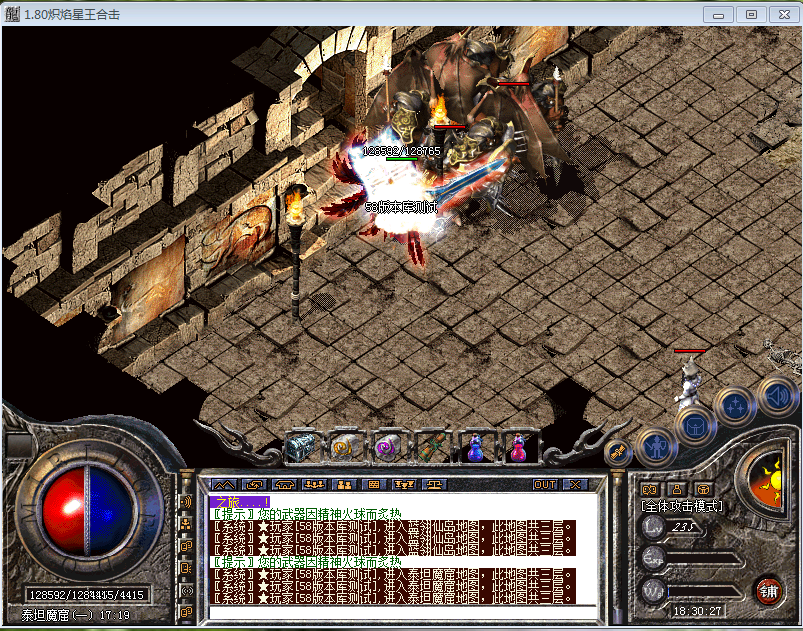Use the purple swirl scroll stone in the belt
The image size is (803, 631).
click(x=389, y=447)
